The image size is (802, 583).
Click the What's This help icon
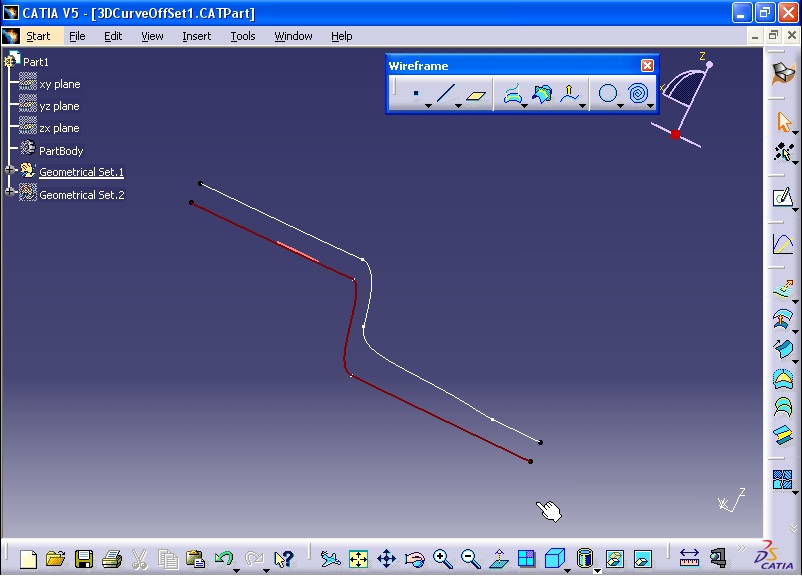point(283,559)
